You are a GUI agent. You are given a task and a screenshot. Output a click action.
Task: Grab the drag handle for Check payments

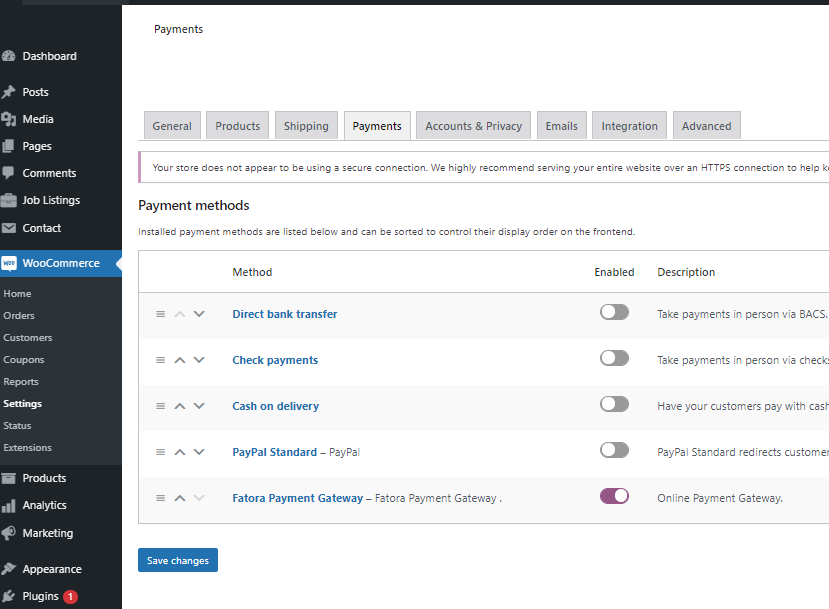161,360
